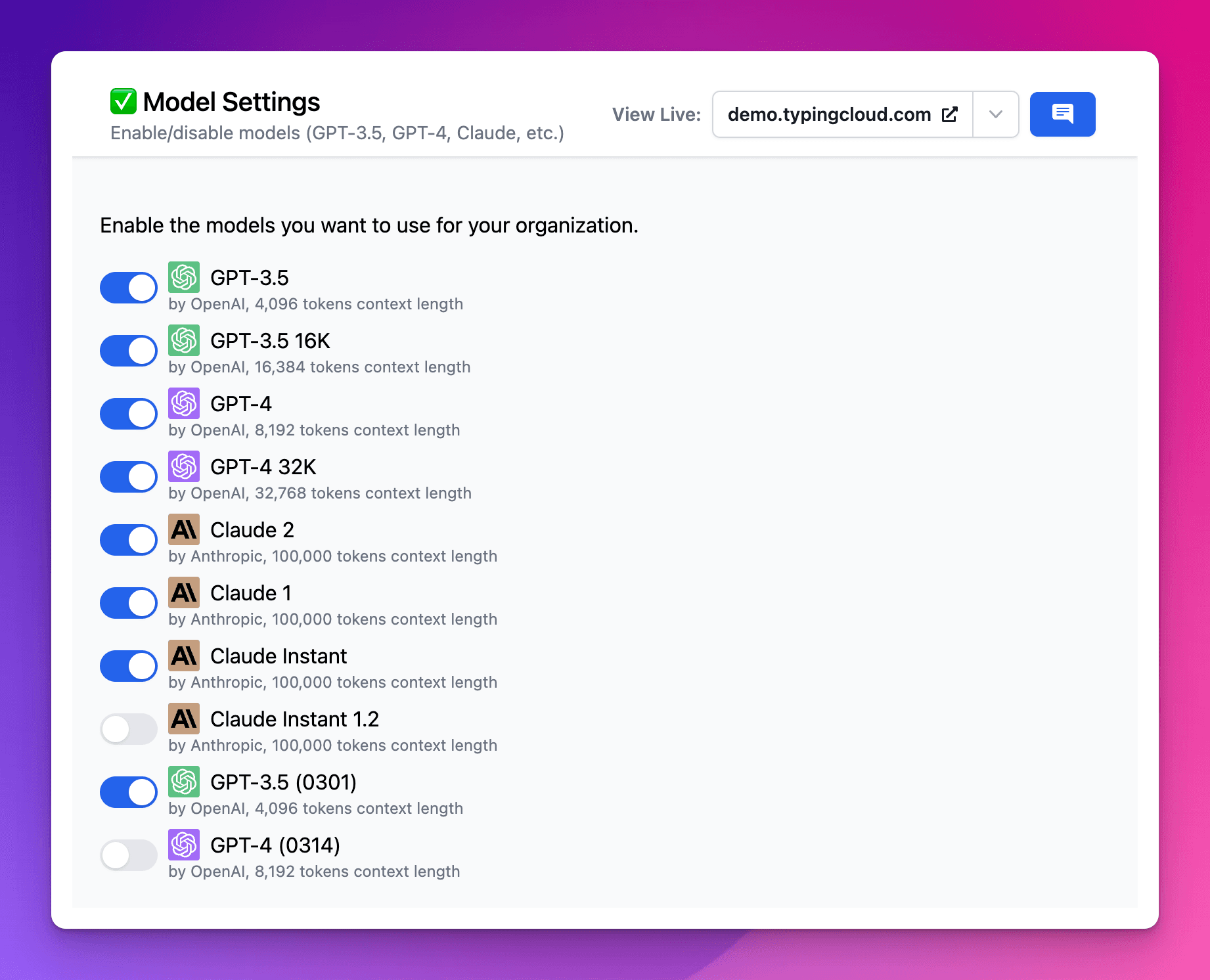Disable the GPT-3.5 model toggle
This screenshot has height=980, width=1210.
tap(129, 288)
